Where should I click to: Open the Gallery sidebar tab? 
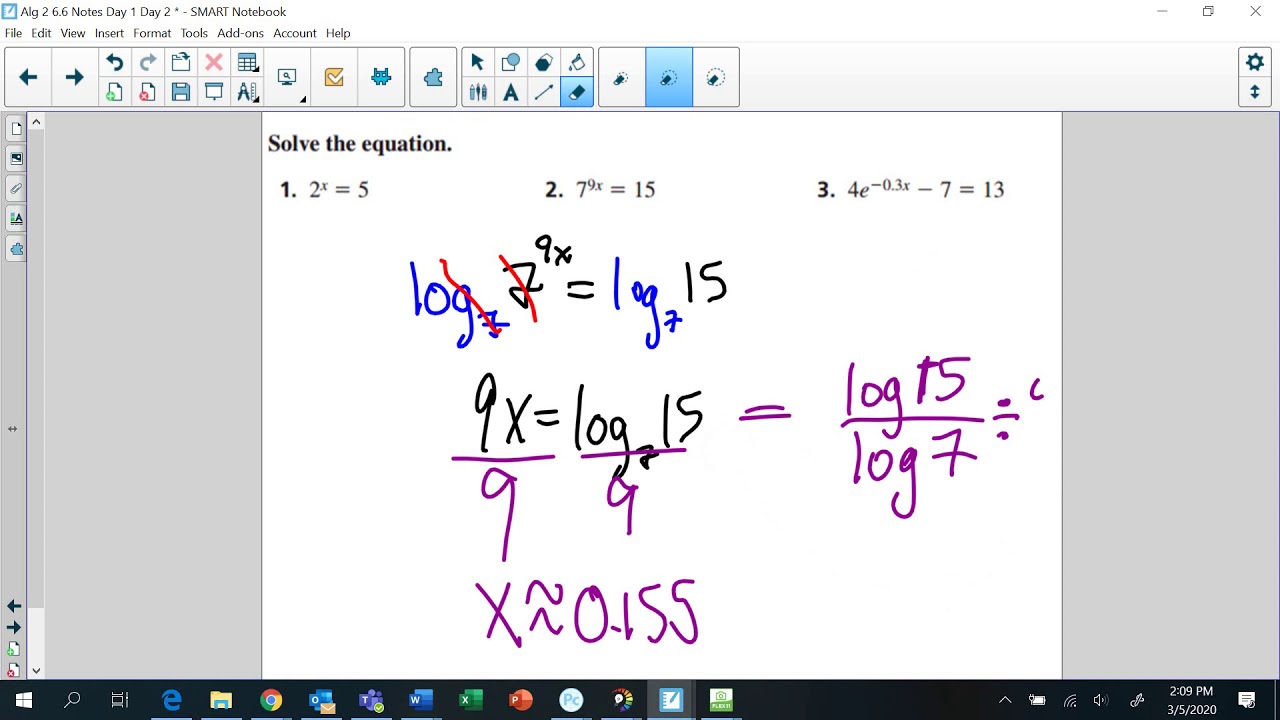[15, 158]
